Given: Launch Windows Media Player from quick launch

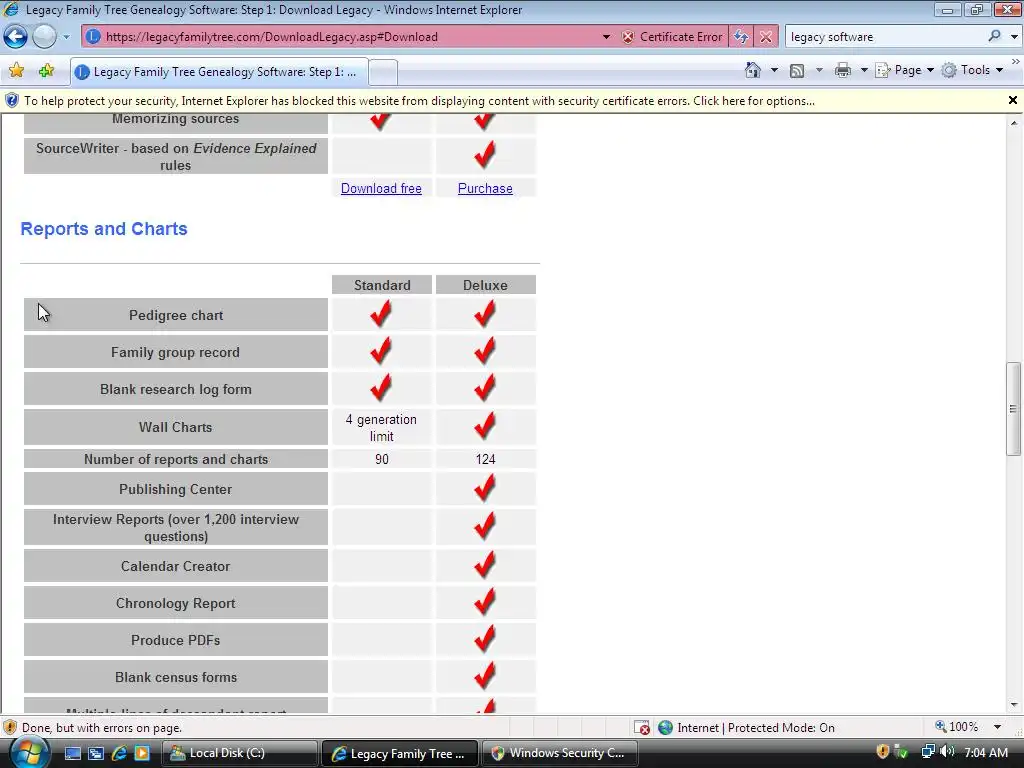Looking at the screenshot, I should click(142, 754).
